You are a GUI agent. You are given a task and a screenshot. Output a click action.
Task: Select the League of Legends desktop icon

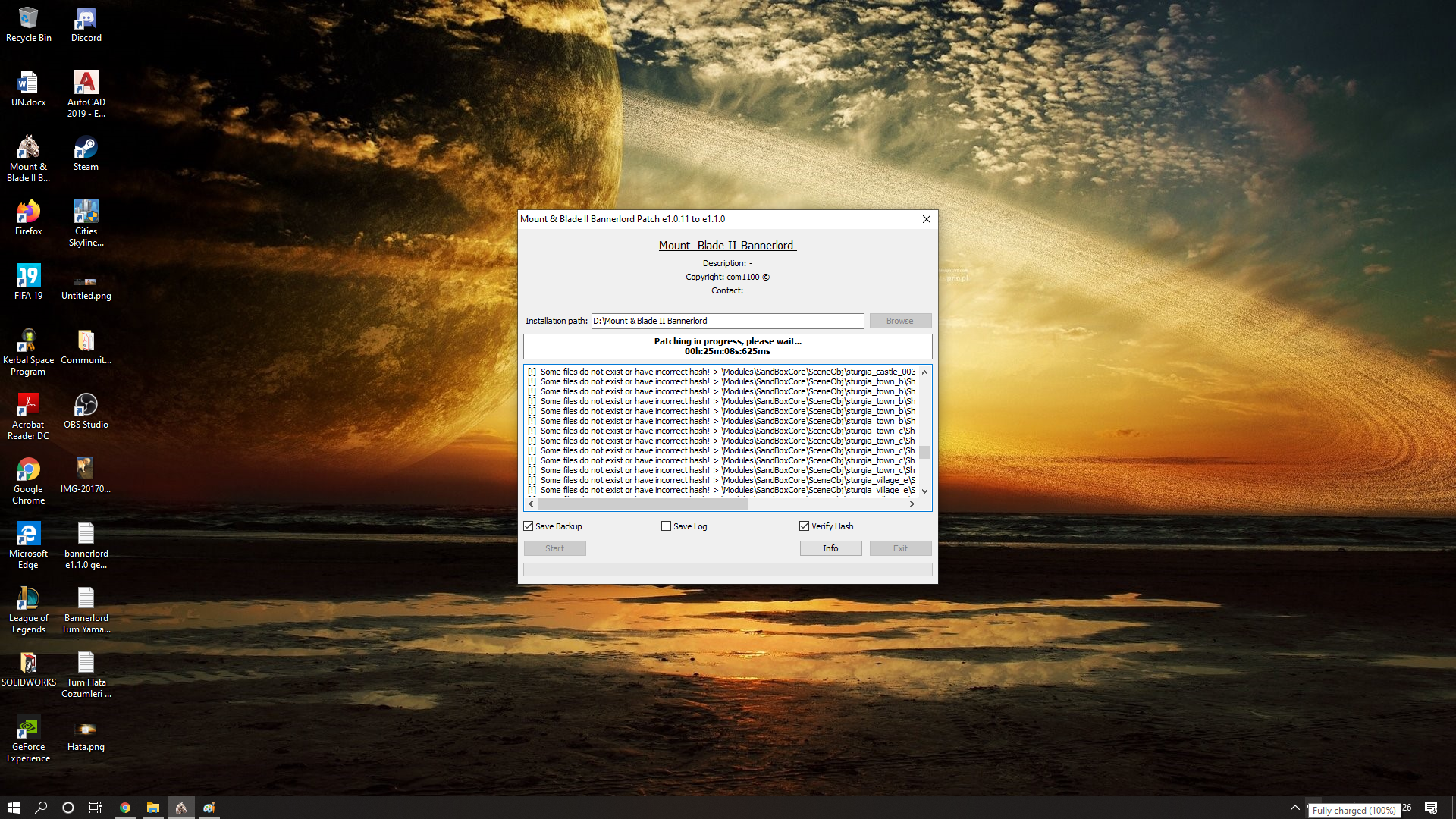click(x=28, y=610)
